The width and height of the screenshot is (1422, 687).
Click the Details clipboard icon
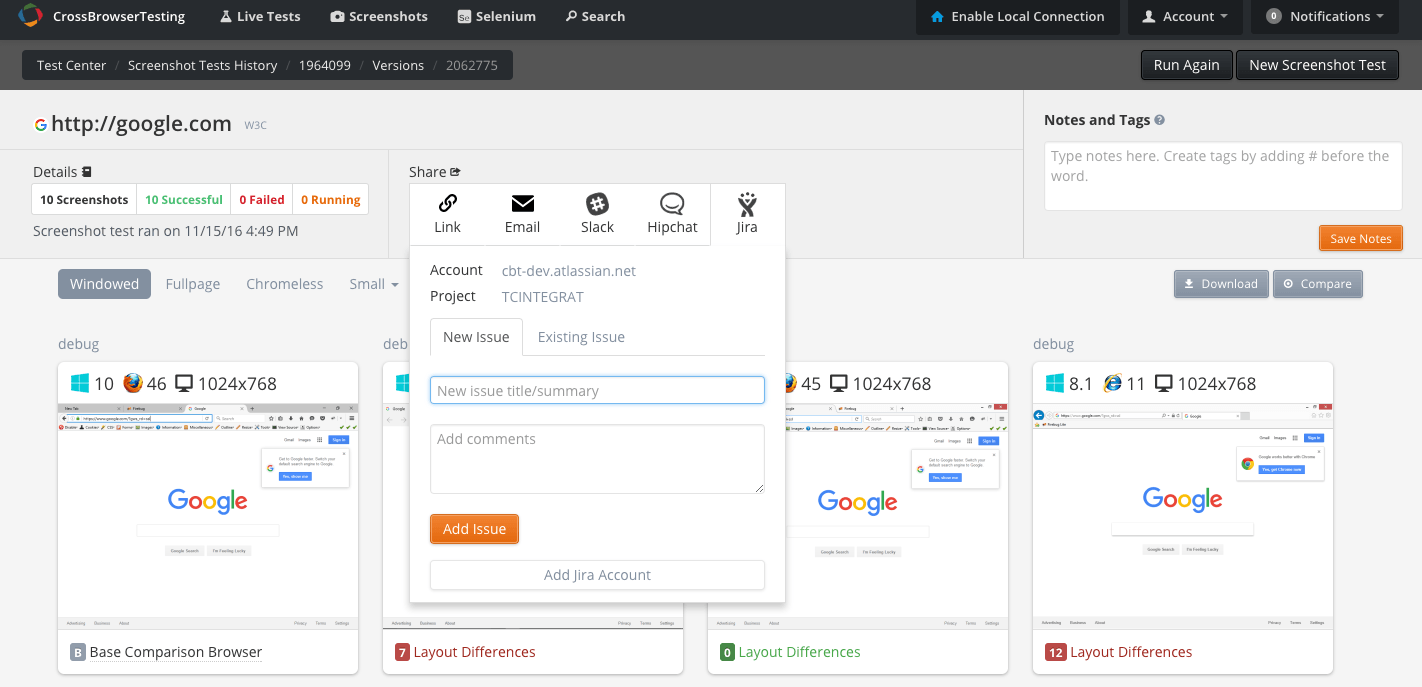pos(87,172)
